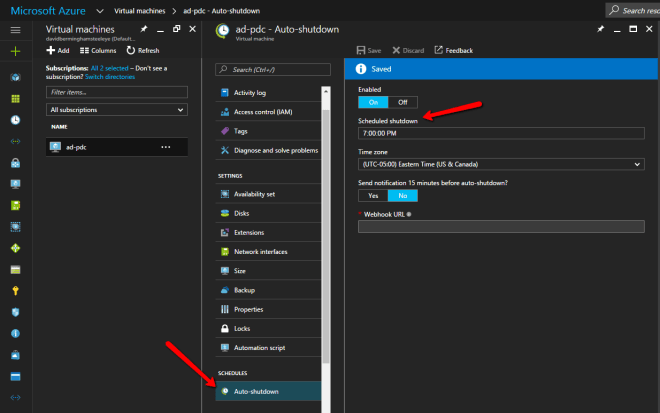Click the Discard toolbar button

(x=408, y=50)
